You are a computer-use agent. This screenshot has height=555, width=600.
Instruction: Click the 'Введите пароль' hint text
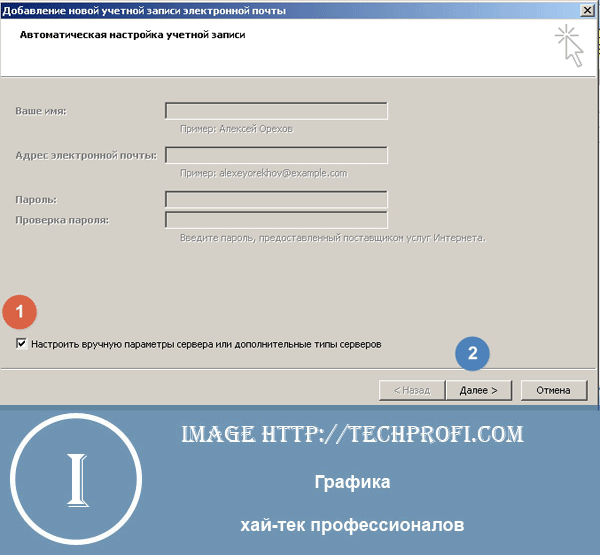(333, 238)
